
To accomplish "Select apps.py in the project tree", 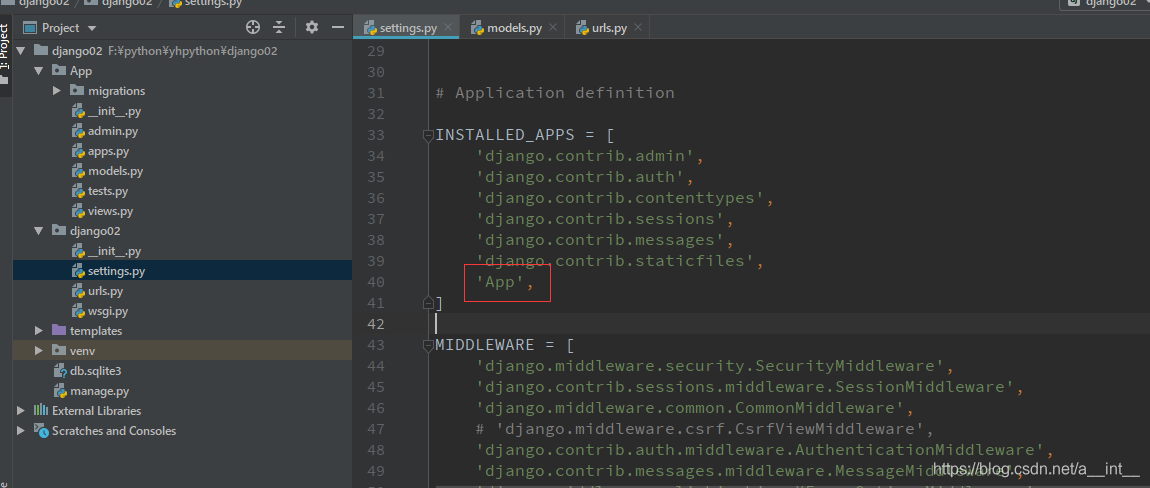I will (108, 151).
